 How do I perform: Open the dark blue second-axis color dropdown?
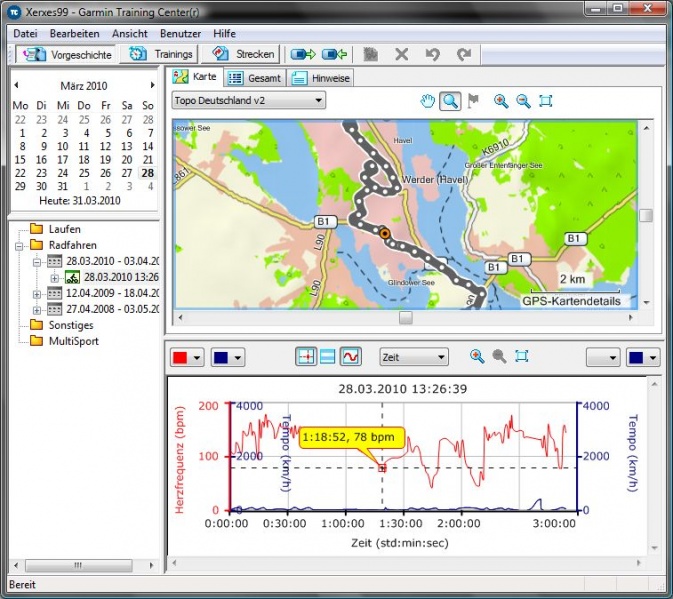click(x=227, y=357)
